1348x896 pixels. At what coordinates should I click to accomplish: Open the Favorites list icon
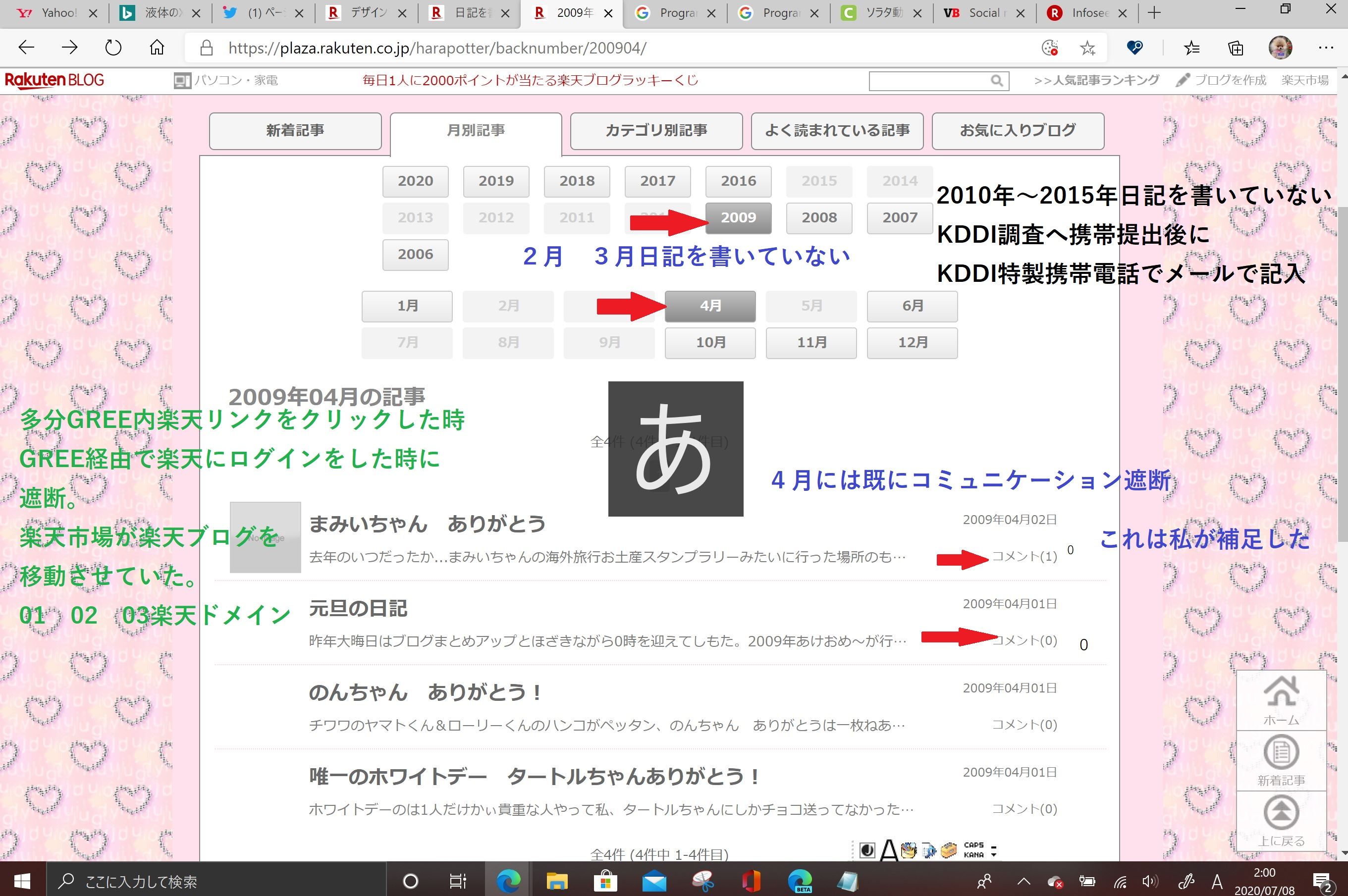click(x=1192, y=48)
